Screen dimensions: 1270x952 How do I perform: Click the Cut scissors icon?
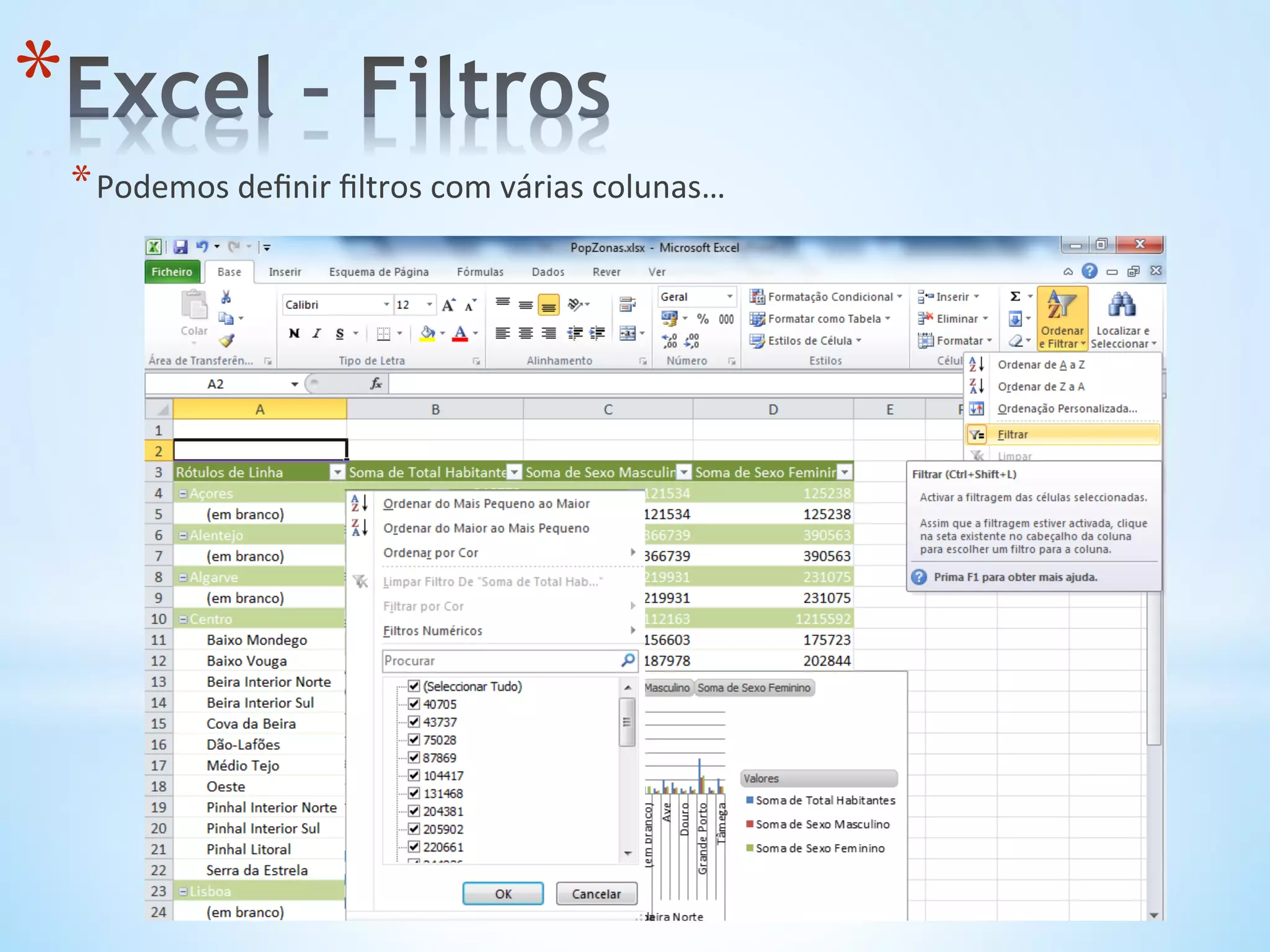click(226, 297)
